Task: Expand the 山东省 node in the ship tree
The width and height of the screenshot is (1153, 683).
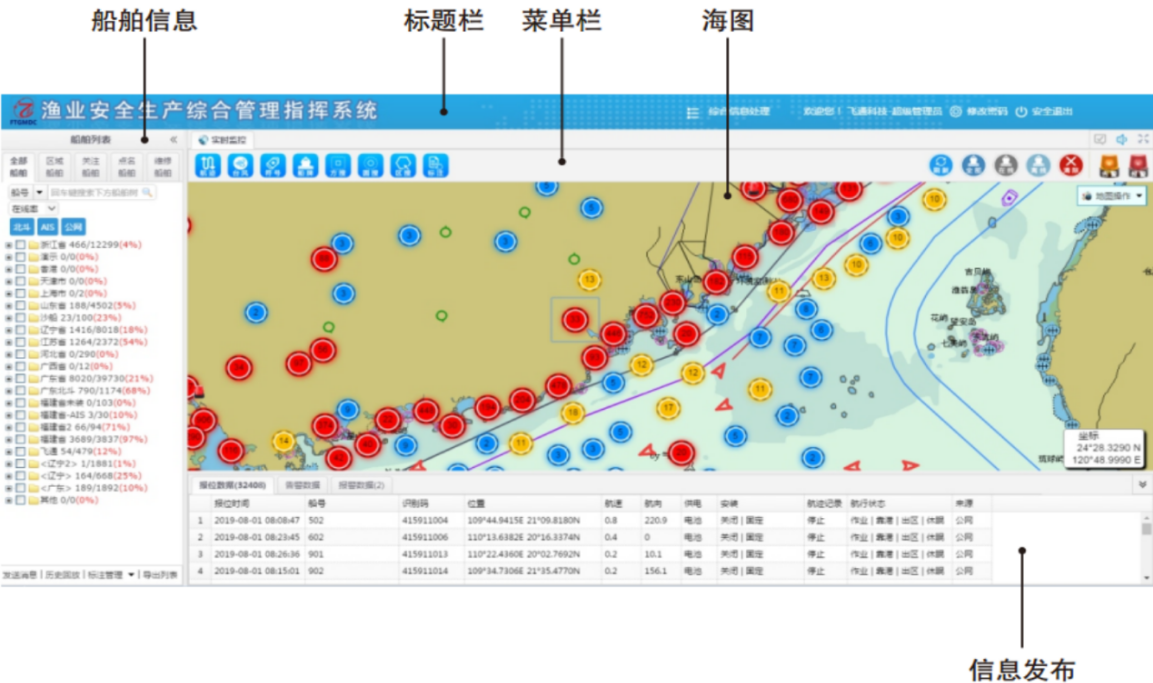Action: coord(7,307)
